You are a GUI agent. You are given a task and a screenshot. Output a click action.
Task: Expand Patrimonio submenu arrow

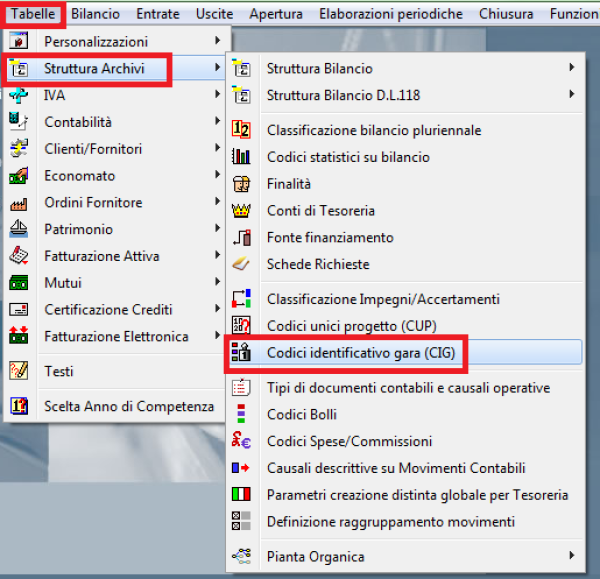217,228
